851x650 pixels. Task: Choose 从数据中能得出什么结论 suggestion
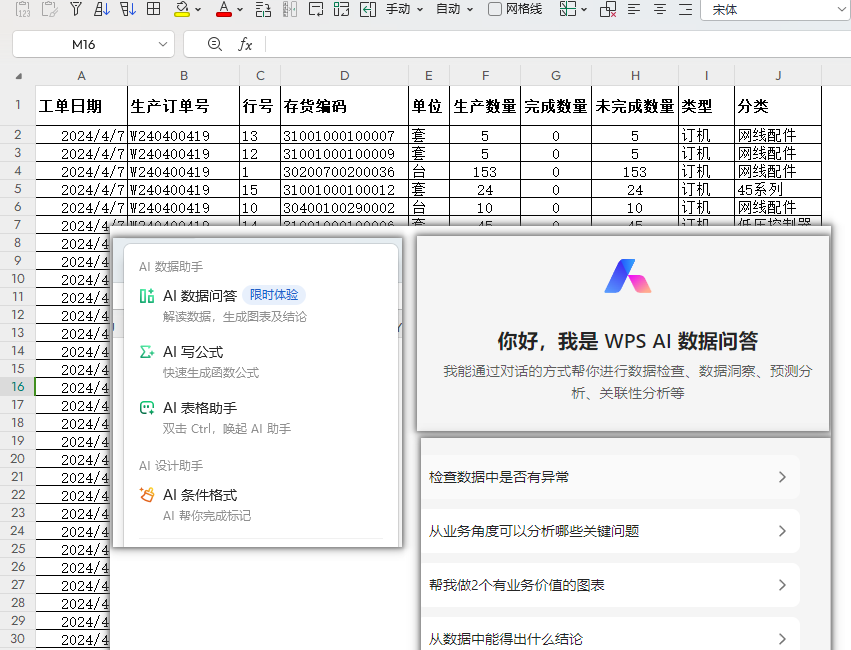pos(610,635)
